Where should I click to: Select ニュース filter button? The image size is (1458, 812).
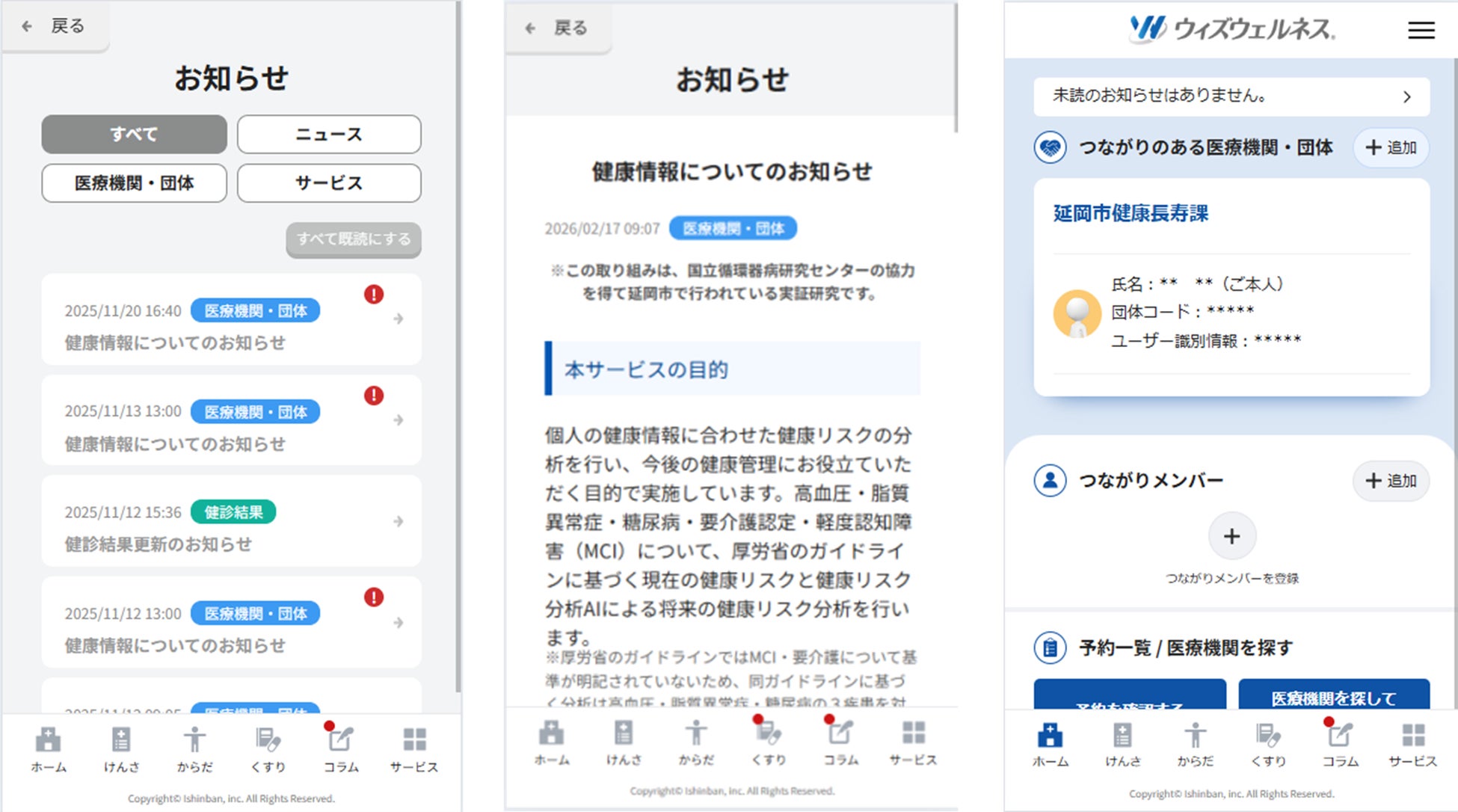point(329,135)
